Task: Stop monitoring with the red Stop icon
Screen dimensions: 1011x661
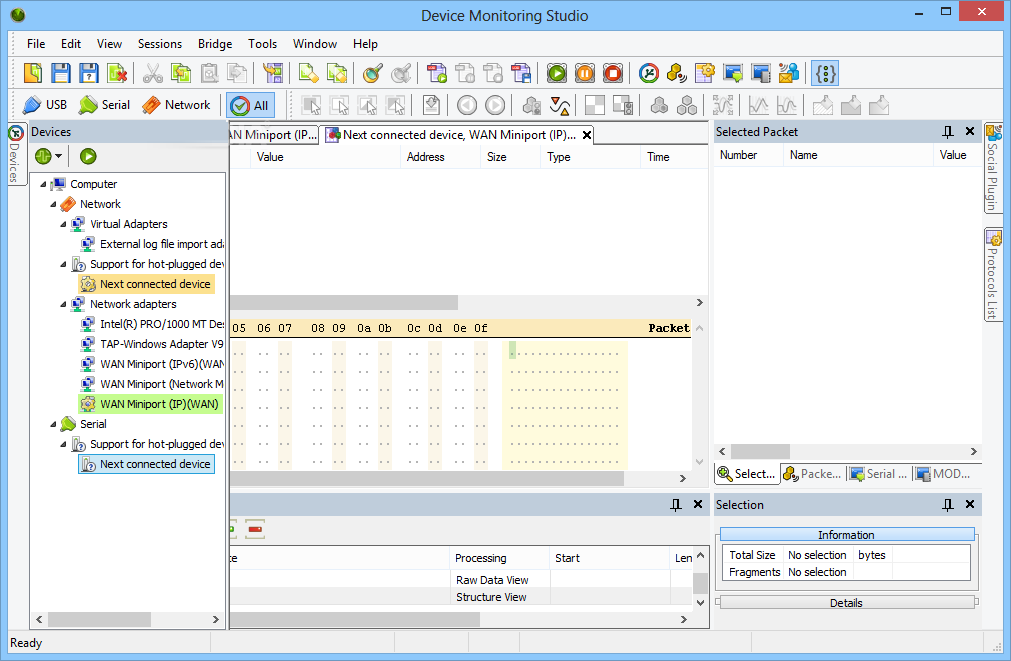Action: coord(612,72)
